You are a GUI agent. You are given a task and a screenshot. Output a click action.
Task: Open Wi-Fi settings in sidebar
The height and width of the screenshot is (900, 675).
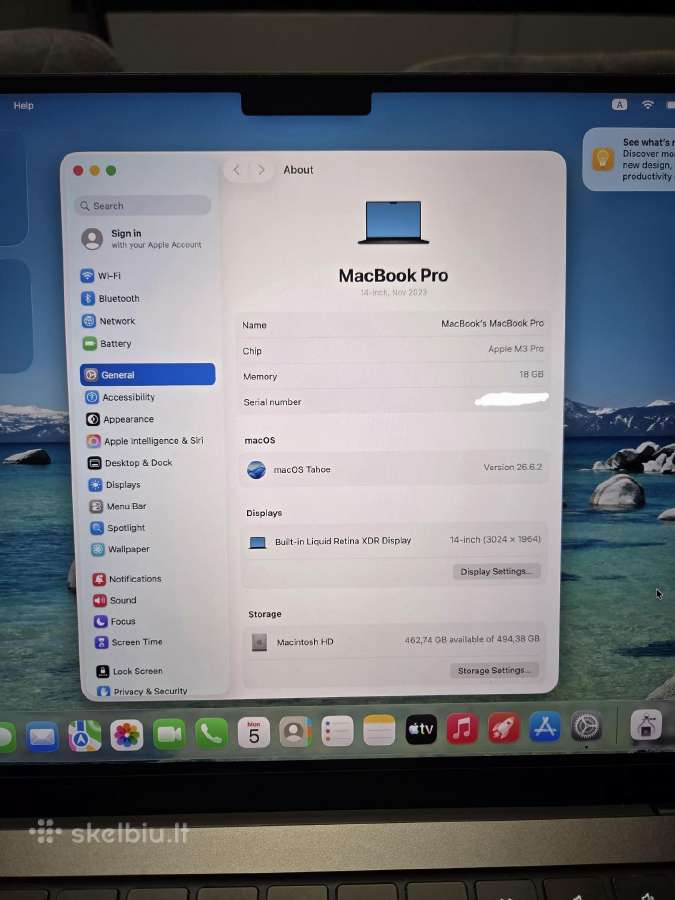click(x=101, y=276)
